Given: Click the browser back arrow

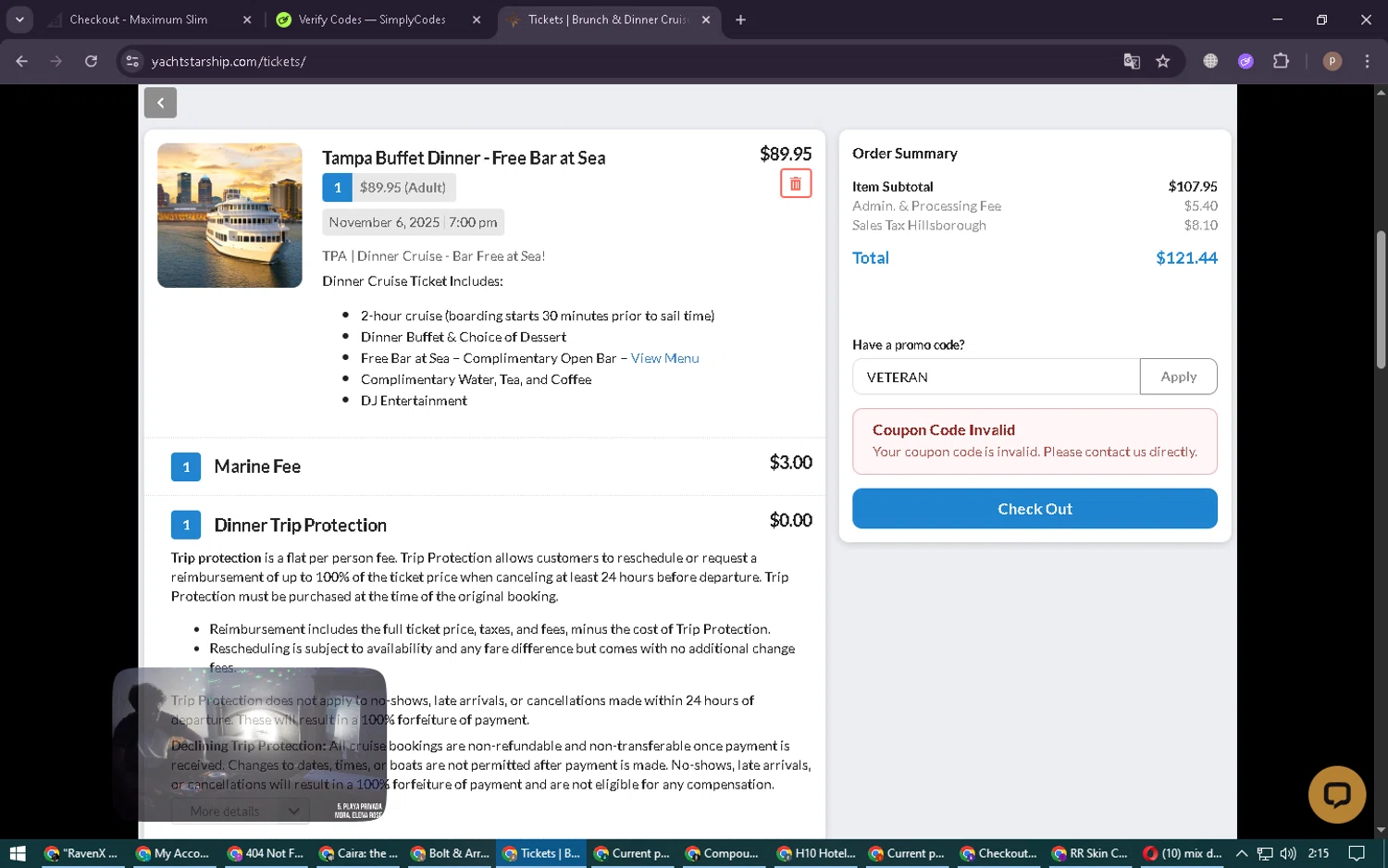Looking at the screenshot, I should (21, 61).
